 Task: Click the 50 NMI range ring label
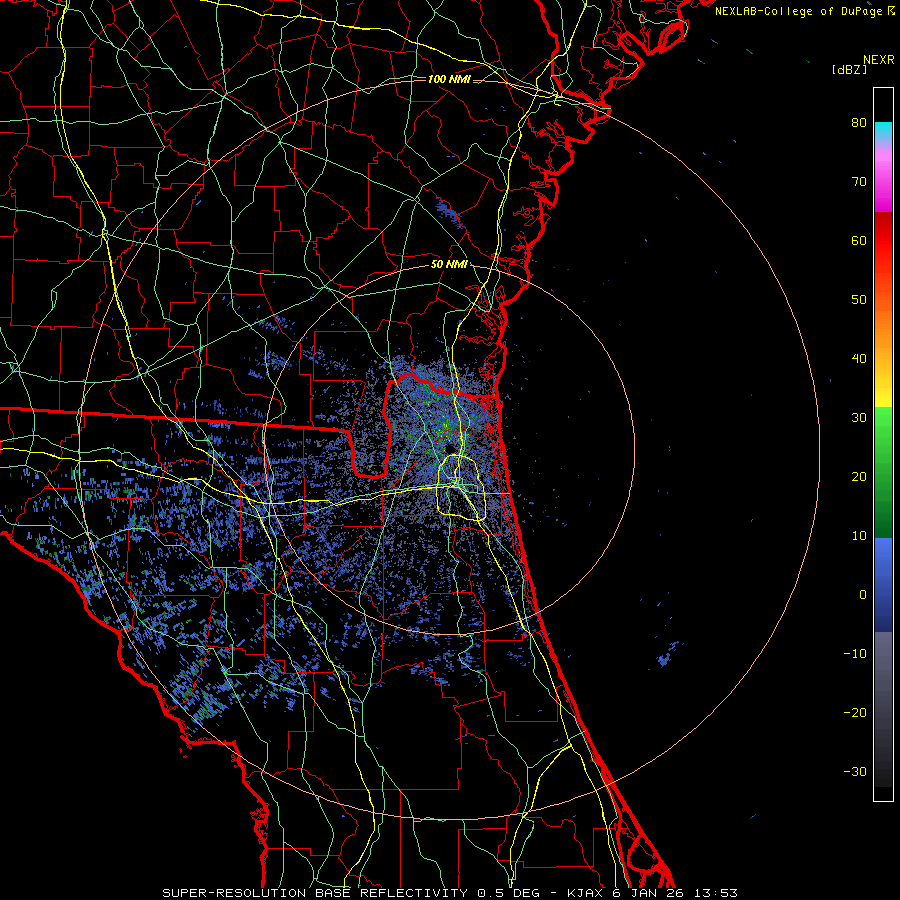[x=449, y=264]
